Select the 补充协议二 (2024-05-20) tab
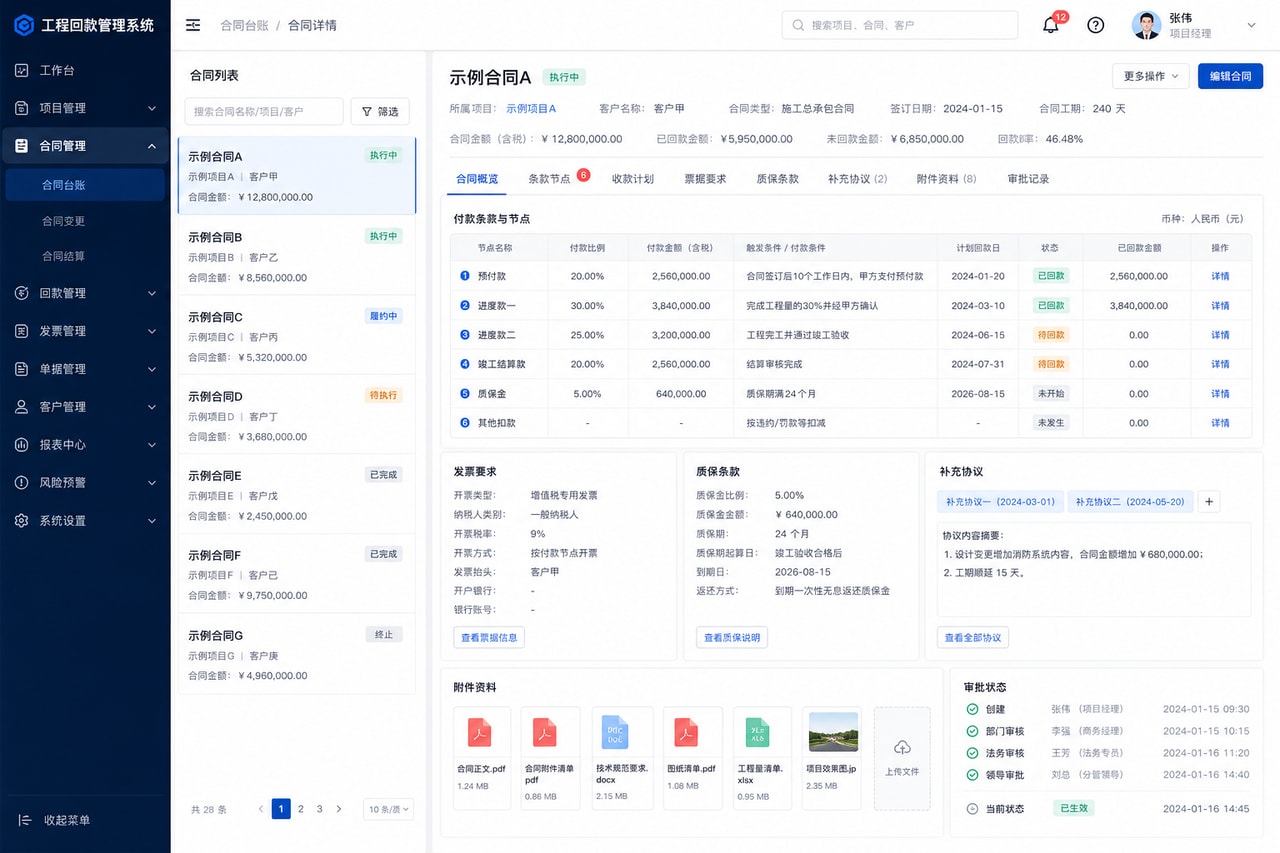The width and height of the screenshot is (1280, 853). pyautogui.click(x=1131, y=502)
